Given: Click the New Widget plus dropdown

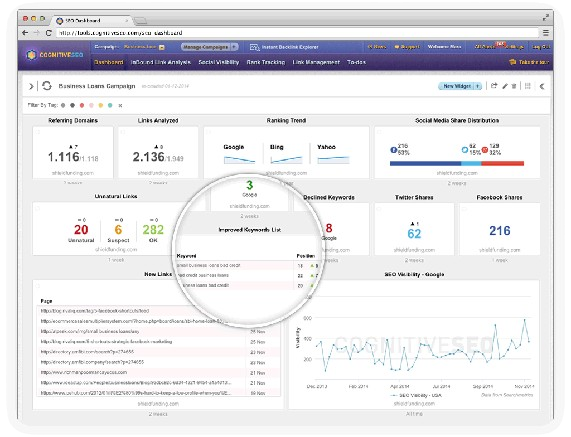Looking at the screenshot, I should [x=478, y=86].
